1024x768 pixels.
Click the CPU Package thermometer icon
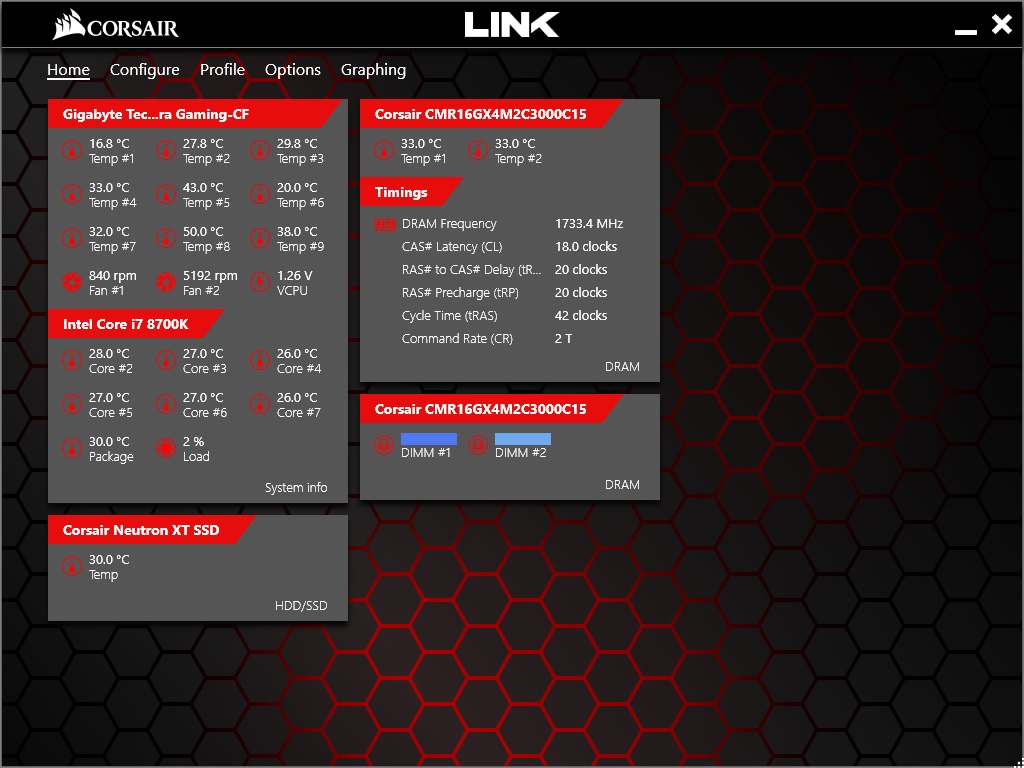coord(72,449)
